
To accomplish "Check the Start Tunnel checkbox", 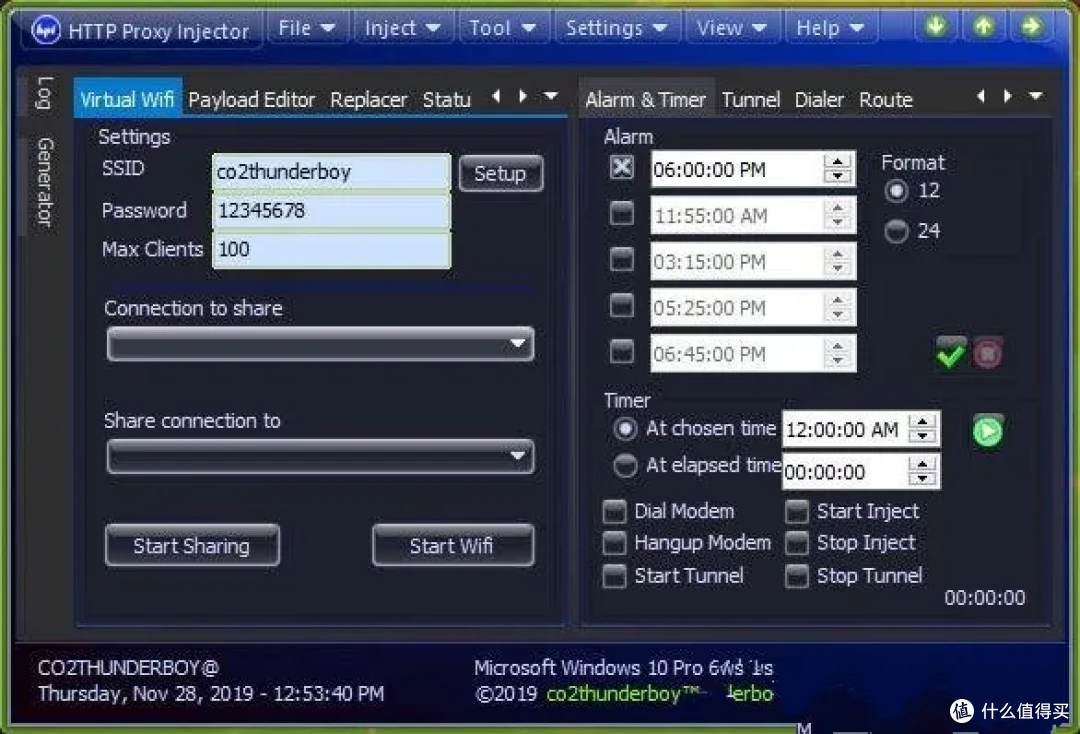I will [x=614, y=576].
